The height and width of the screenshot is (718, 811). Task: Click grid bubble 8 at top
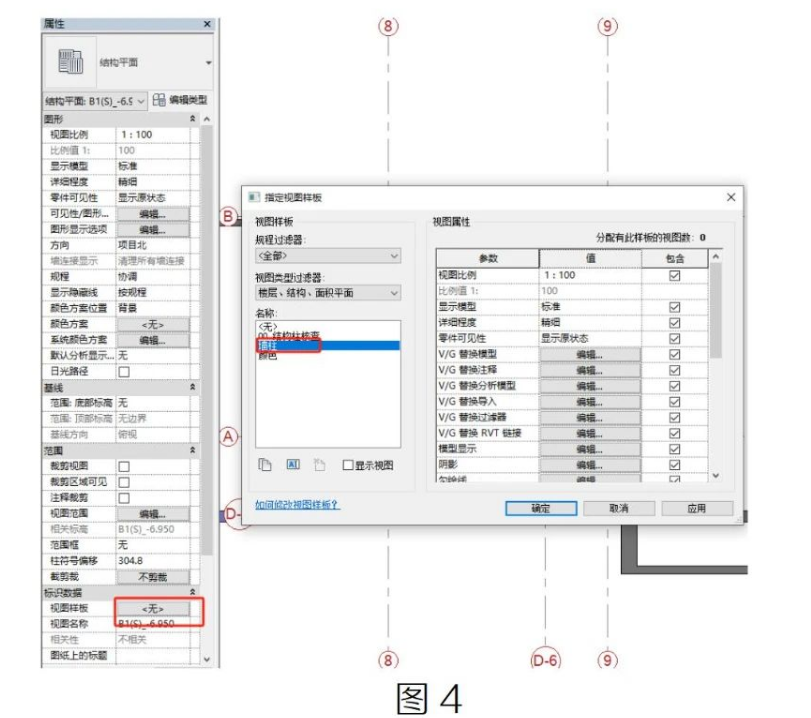click(388, 26)
